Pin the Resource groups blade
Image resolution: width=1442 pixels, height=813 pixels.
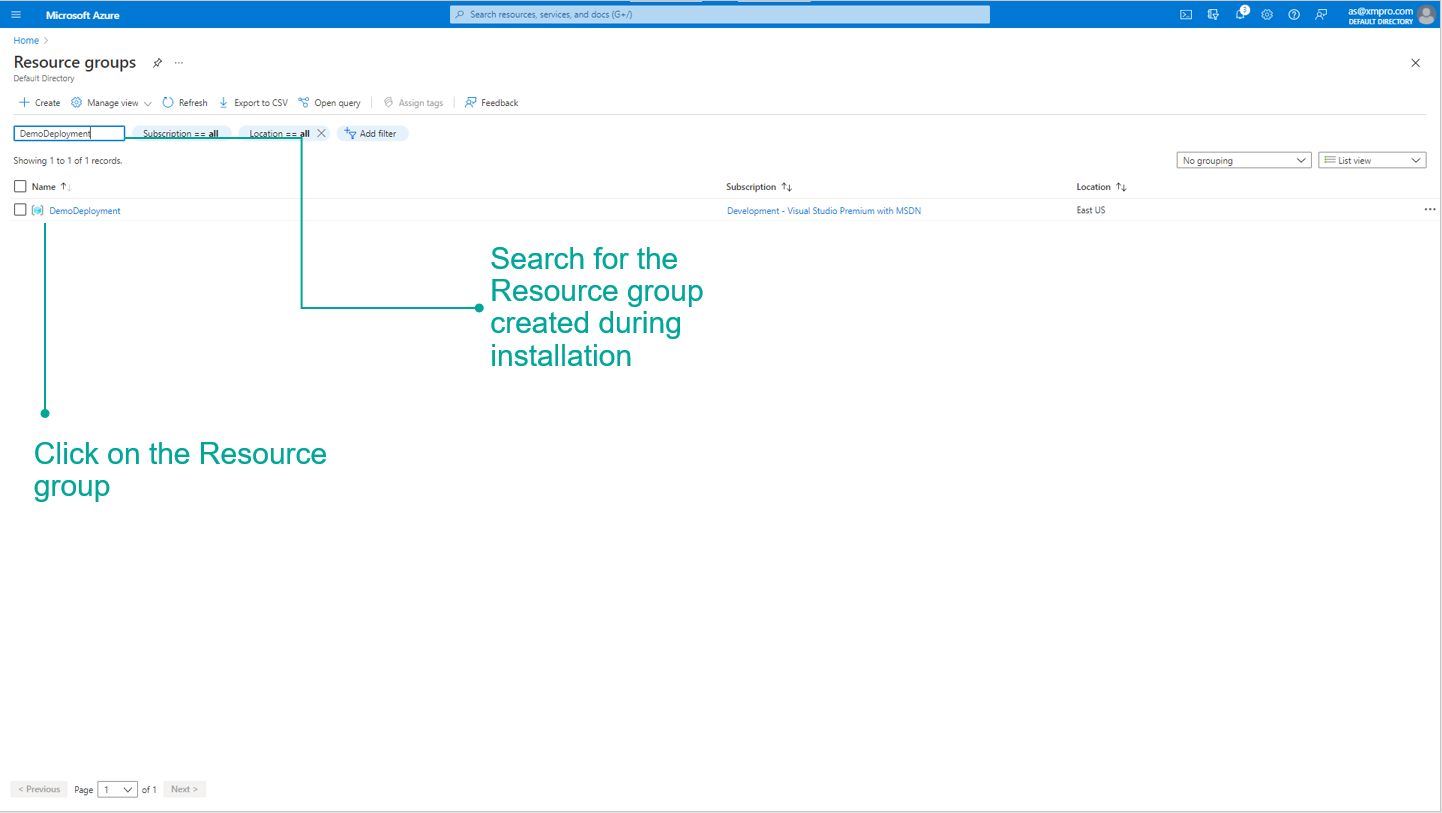[157, 63]
